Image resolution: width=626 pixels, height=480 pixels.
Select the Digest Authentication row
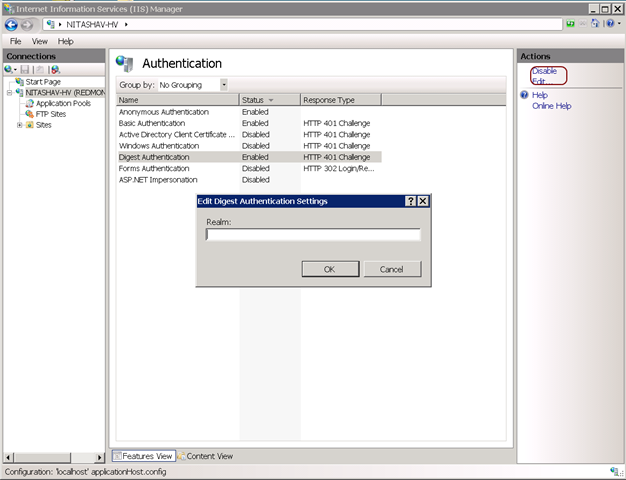(x=249, y=157)
